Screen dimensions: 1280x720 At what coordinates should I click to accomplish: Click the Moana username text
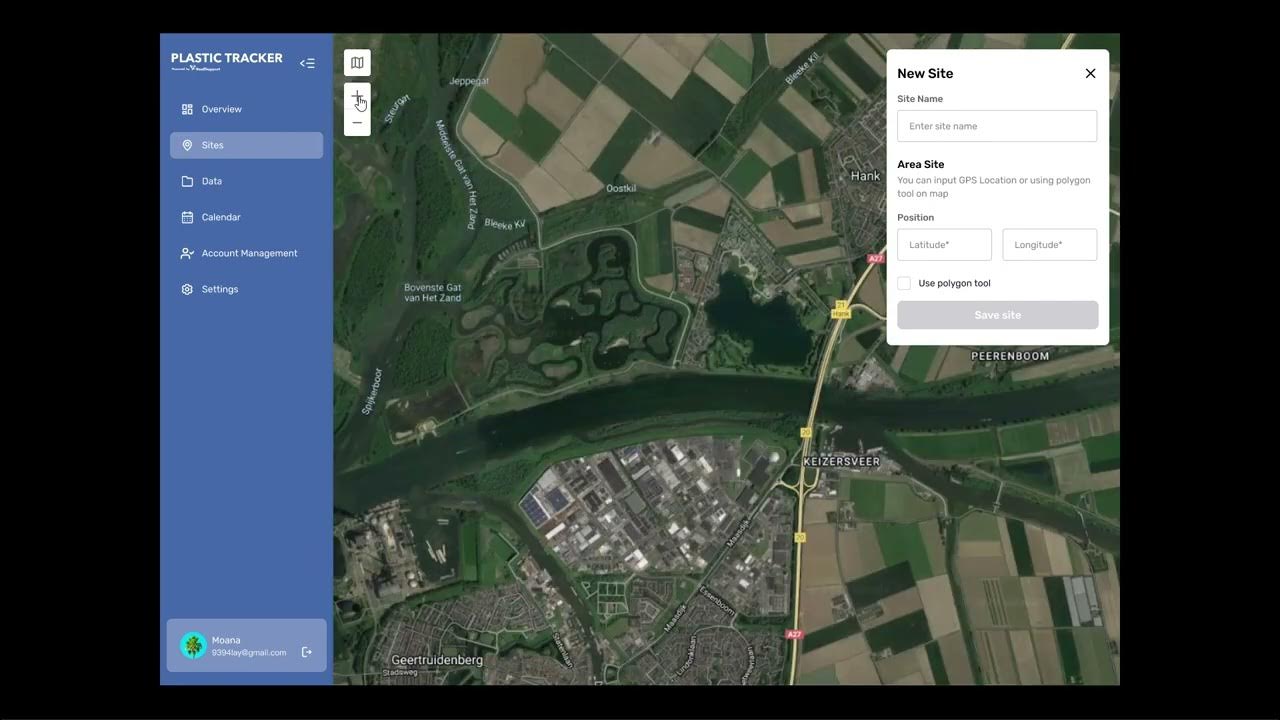coord(226,640)
